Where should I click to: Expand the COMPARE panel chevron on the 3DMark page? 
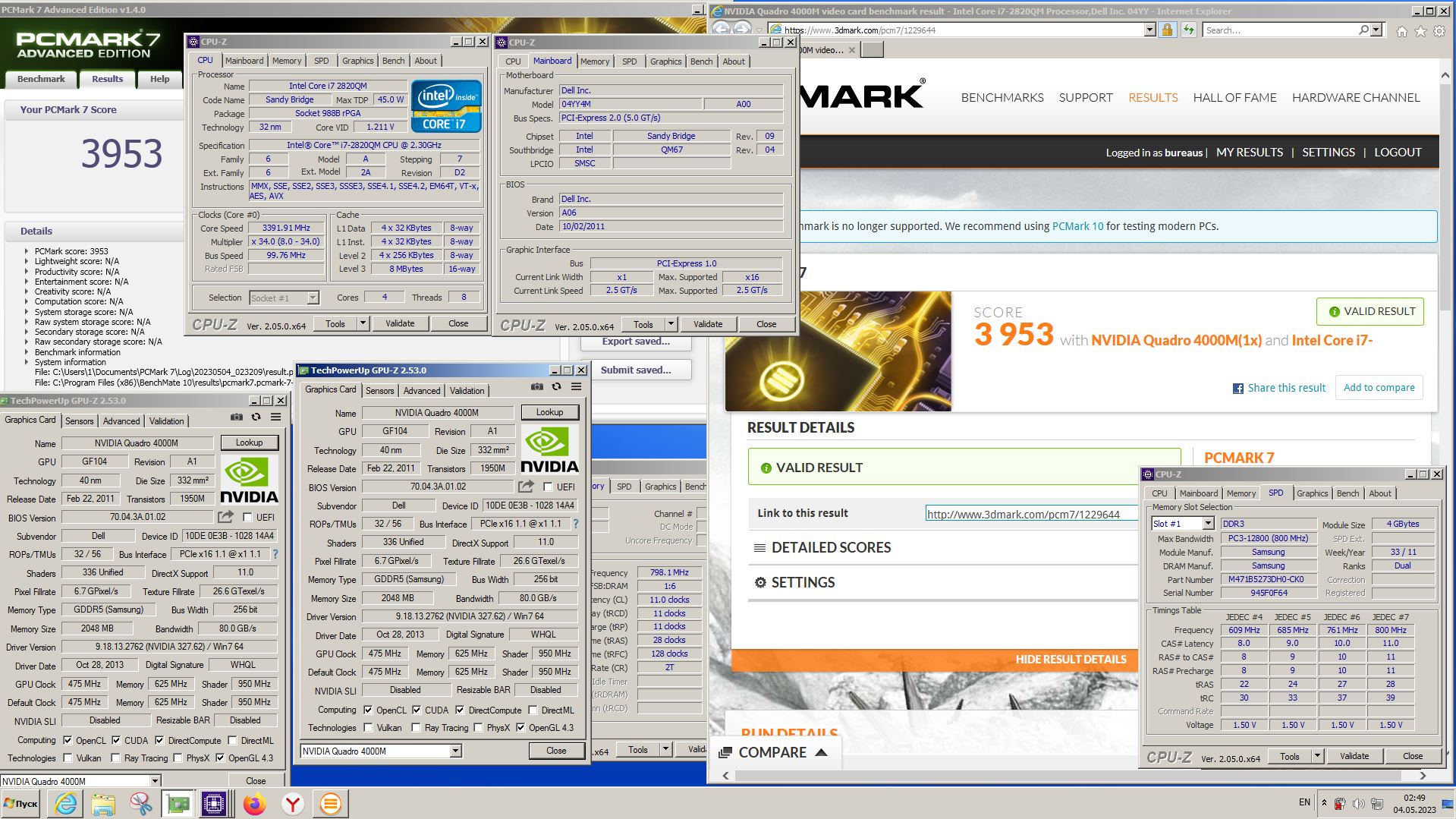pyautogui.click(x=821, y=752)
